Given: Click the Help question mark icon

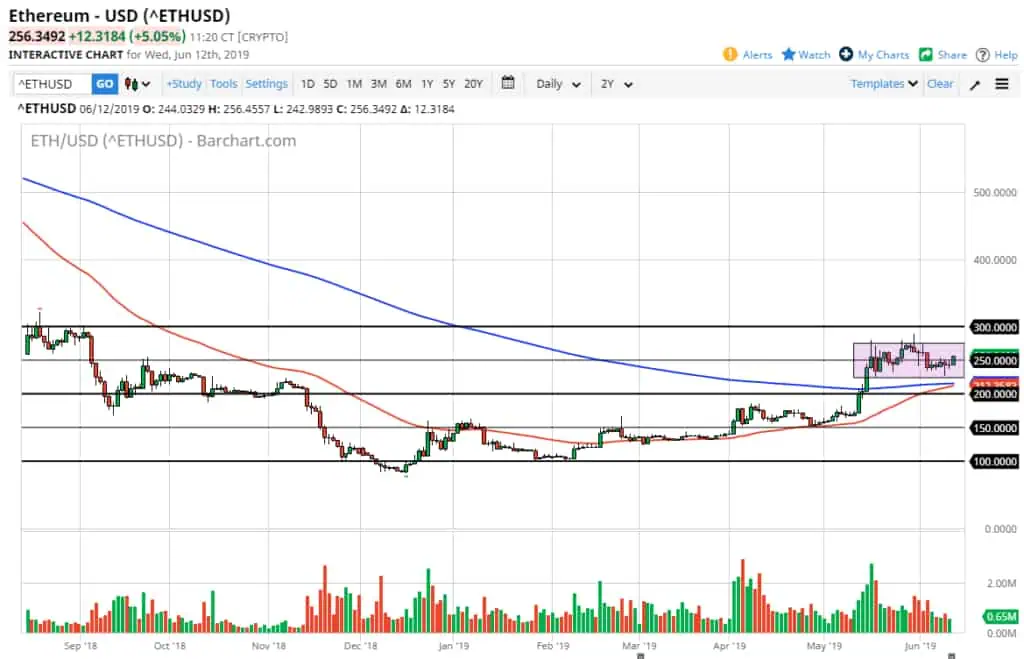Looking at the screenshot, I should pyautogui.click(x=982, y=55).
